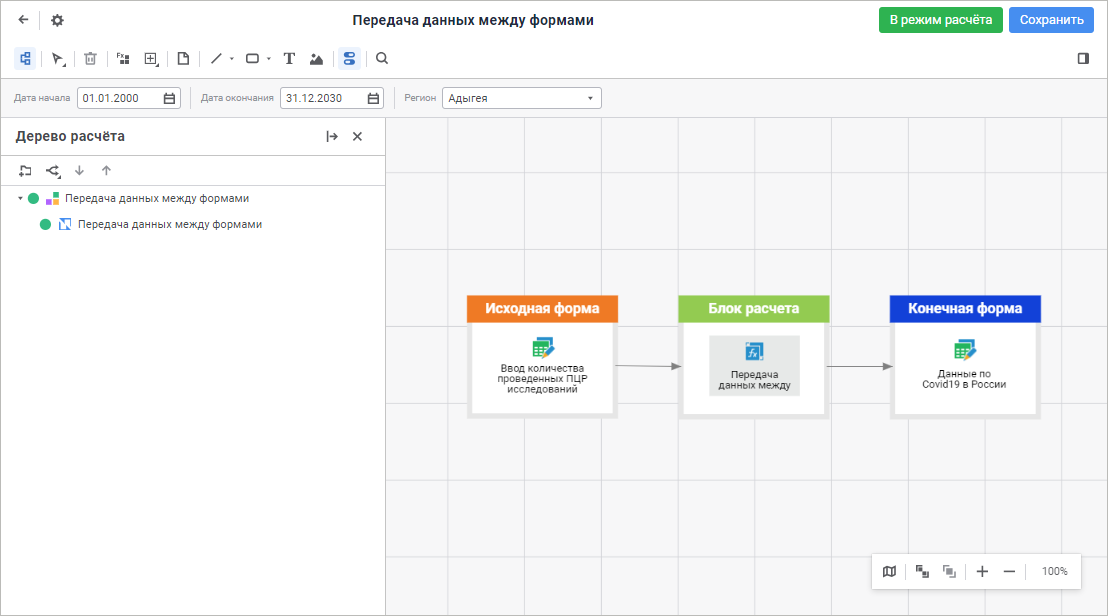Click the trash delete icon in toolbar
Screen dimensions: 1108x616
[90, 59]
